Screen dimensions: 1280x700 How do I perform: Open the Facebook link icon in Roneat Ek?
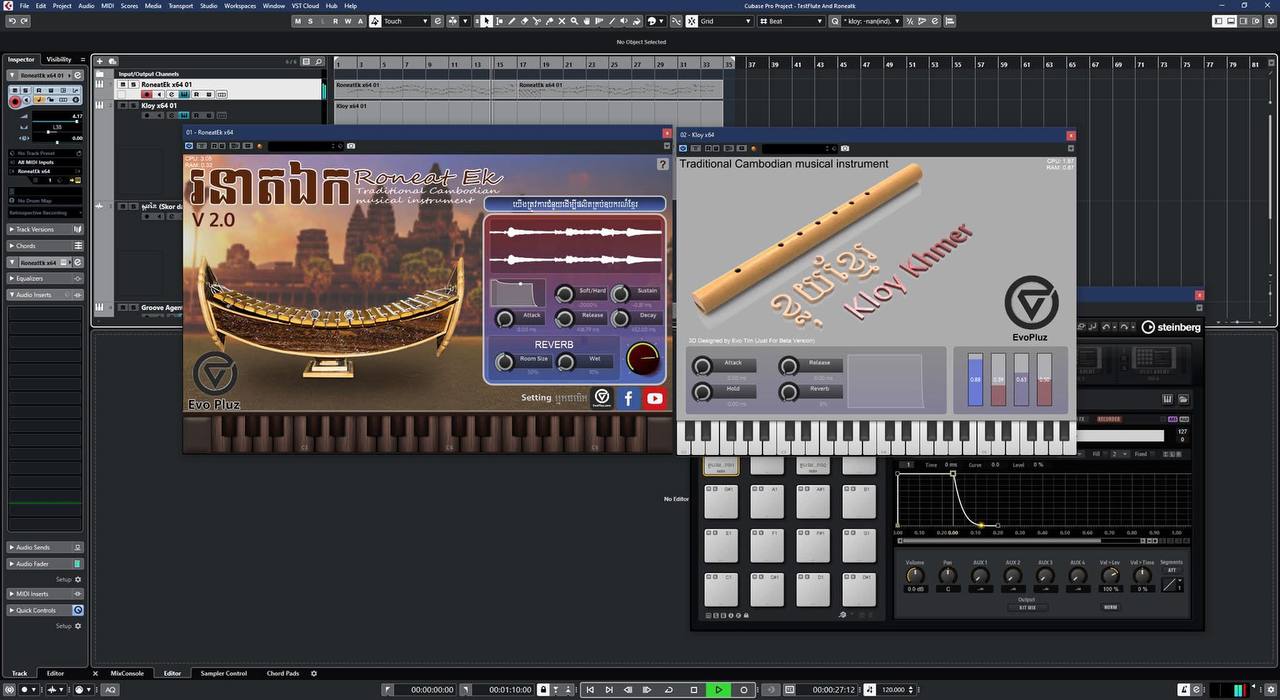(x=628, y=398)
